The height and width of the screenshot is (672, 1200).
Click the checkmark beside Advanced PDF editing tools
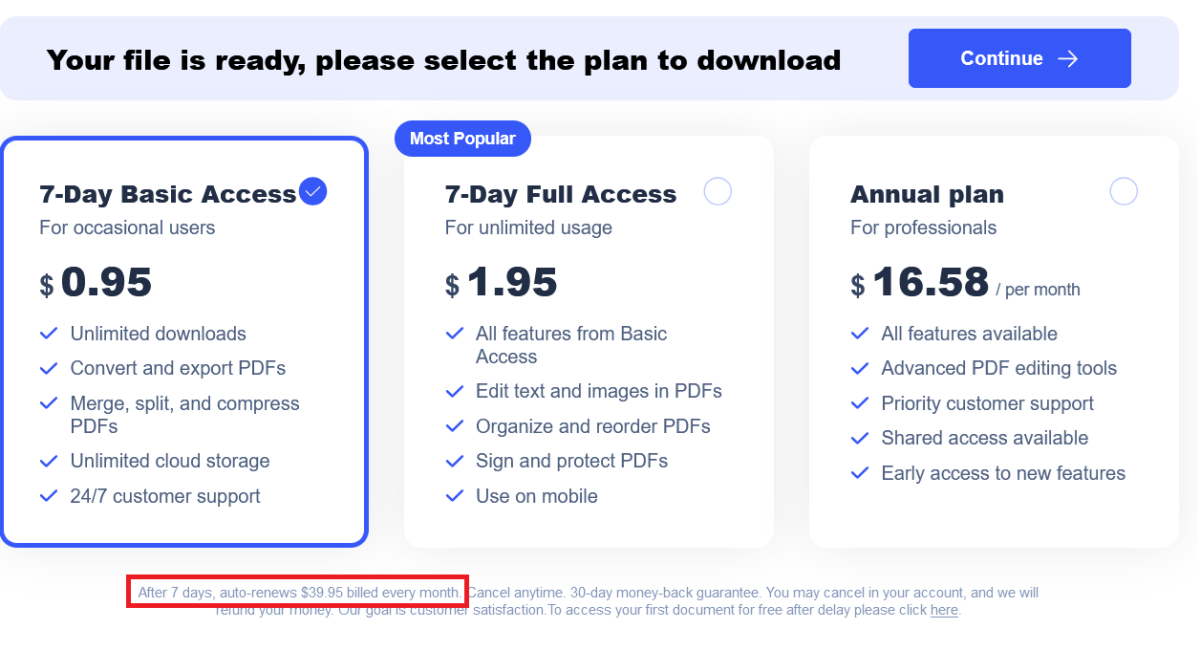click(x=860, y=368)
